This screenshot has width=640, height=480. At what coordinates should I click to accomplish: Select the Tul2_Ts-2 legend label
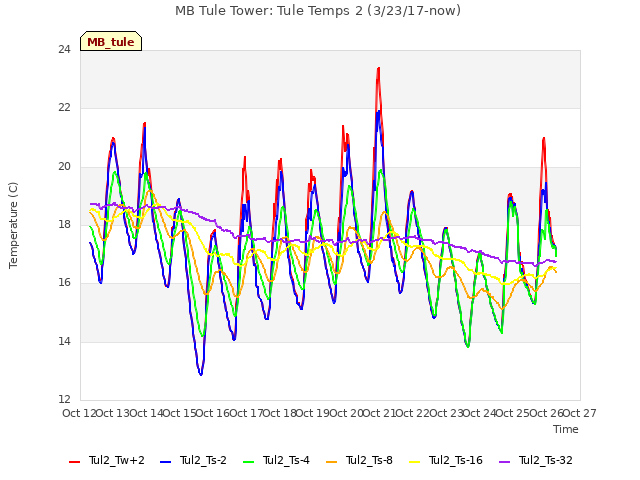pos(203,460)
